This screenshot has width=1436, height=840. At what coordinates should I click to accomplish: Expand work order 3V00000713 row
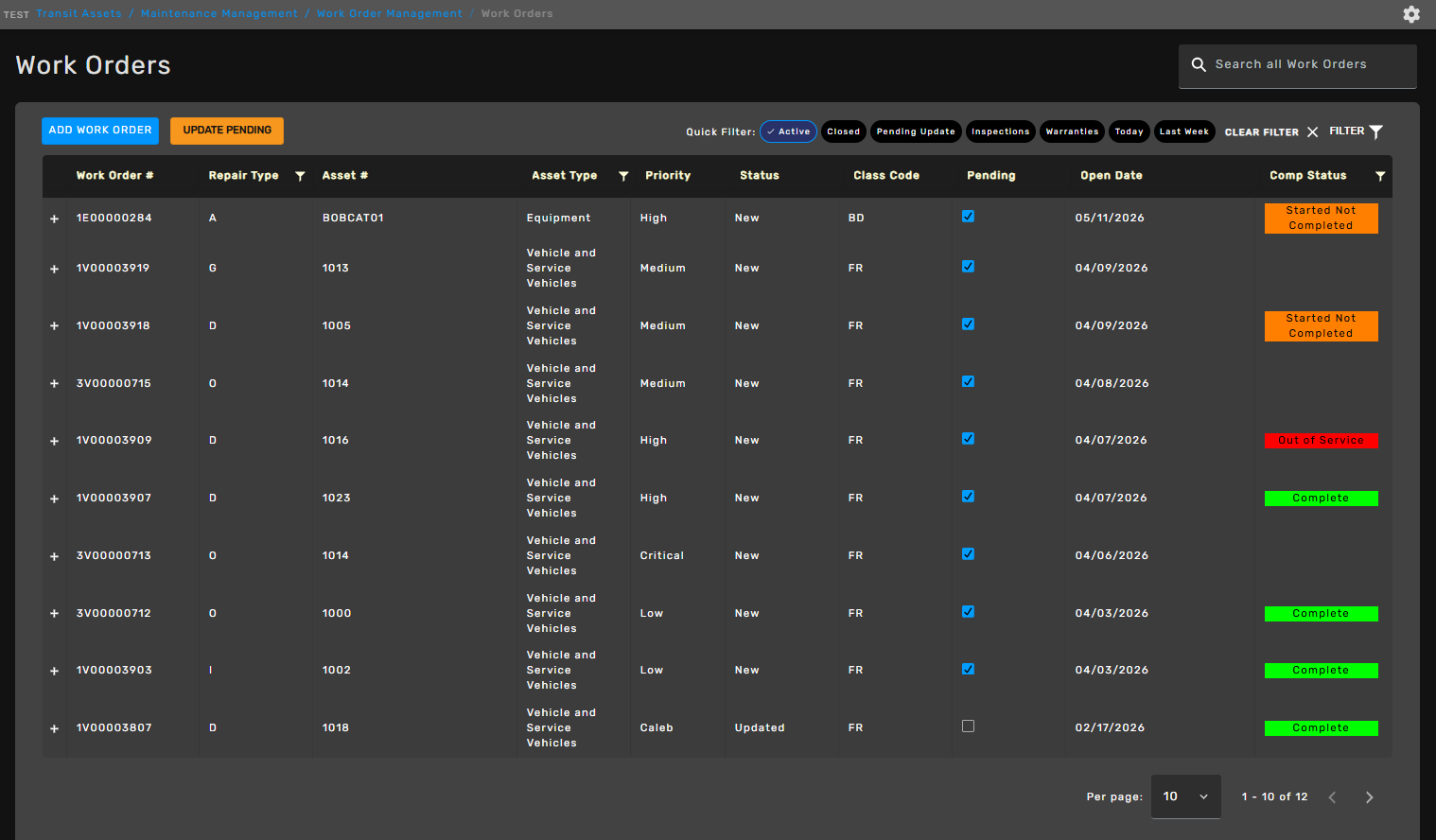[54, 556]
